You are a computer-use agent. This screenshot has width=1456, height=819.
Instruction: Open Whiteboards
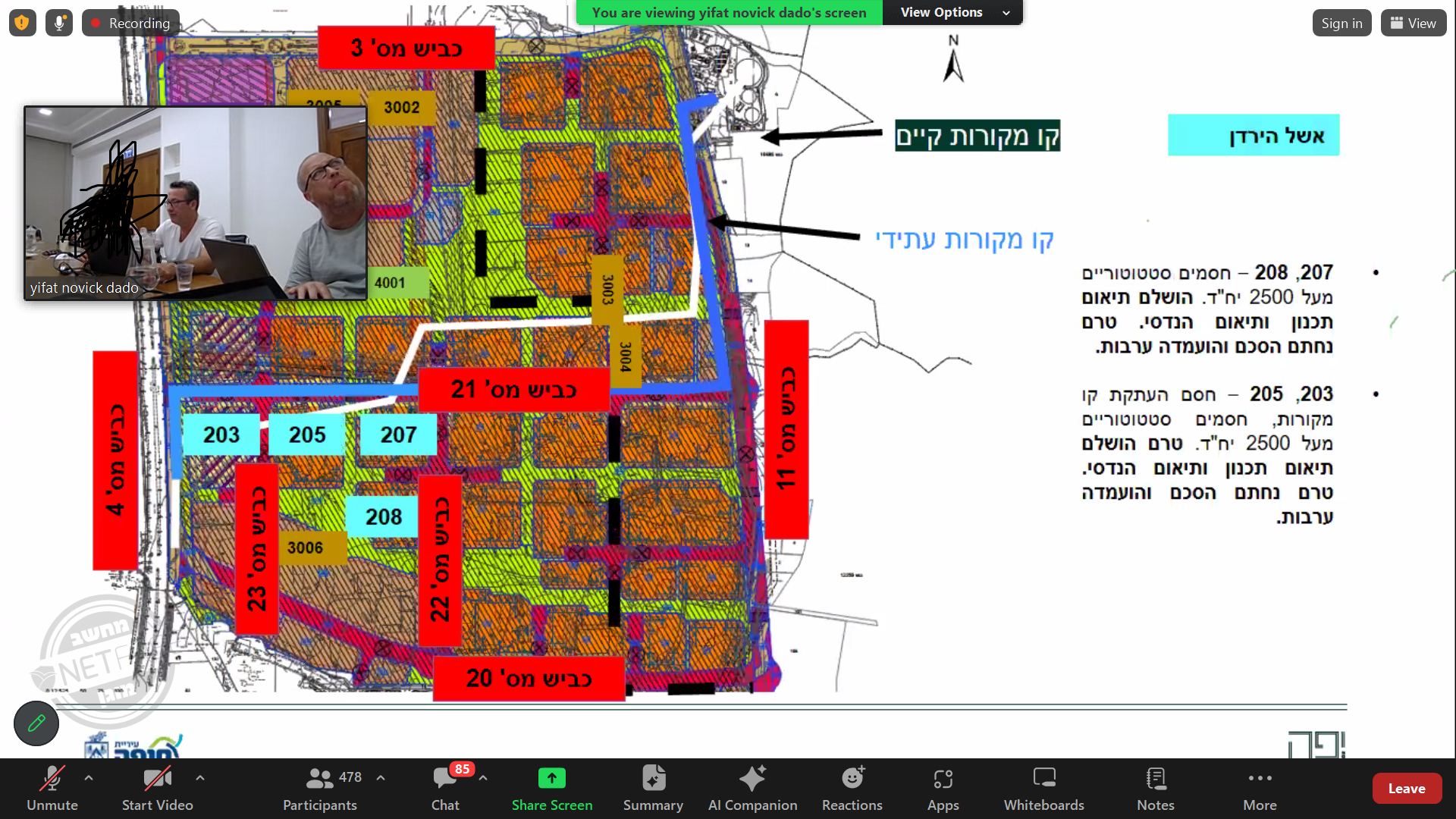1043,788
